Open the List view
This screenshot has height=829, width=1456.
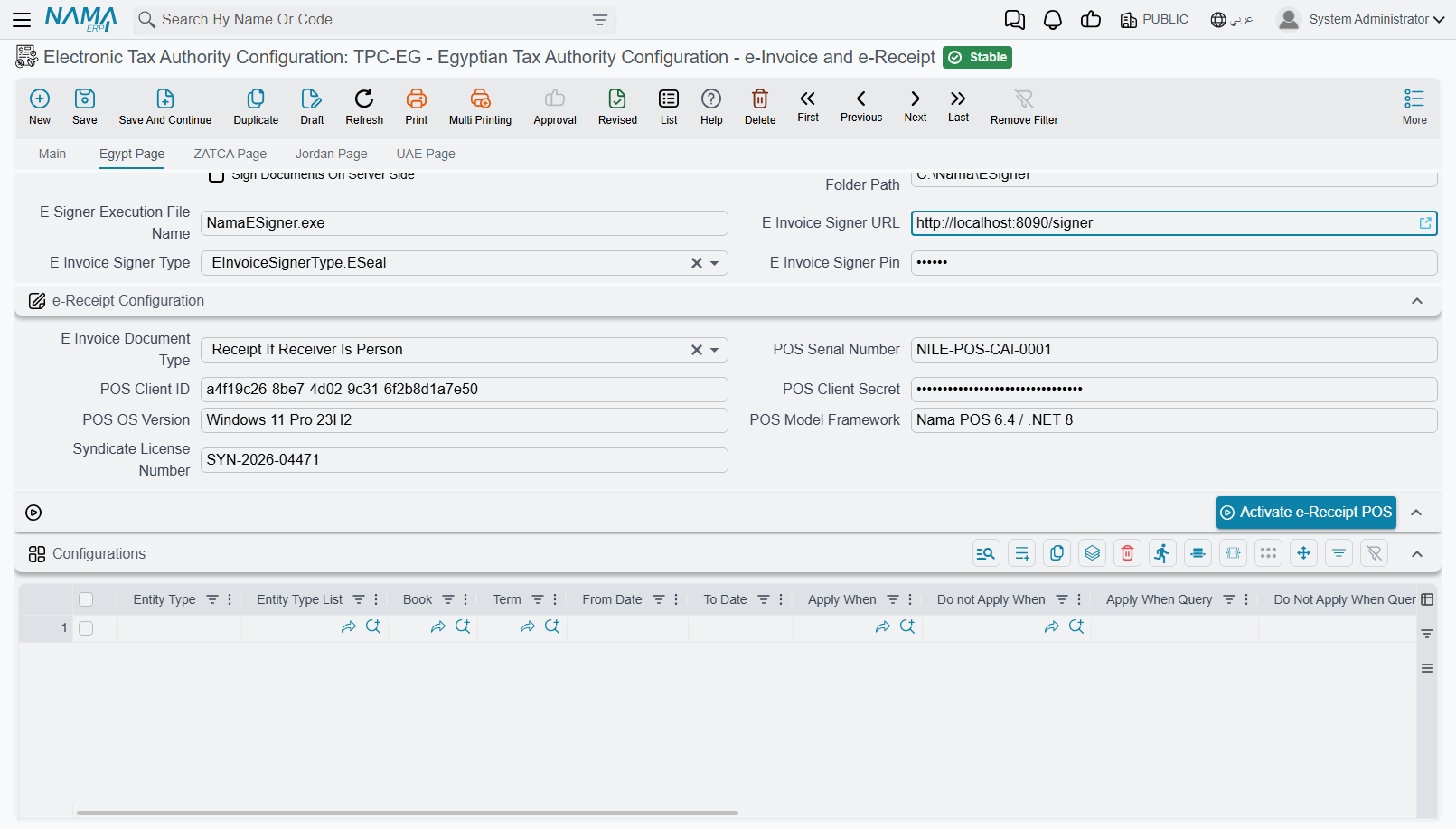pos(669,107)
